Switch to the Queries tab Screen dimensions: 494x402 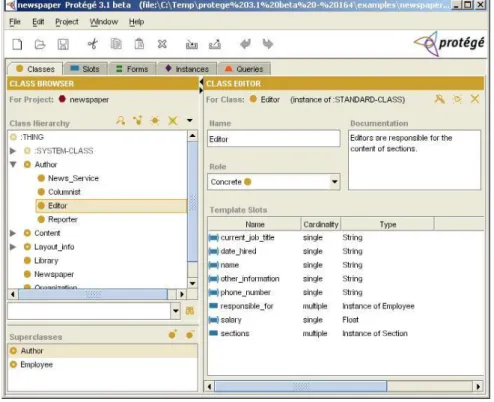point(244,69)
